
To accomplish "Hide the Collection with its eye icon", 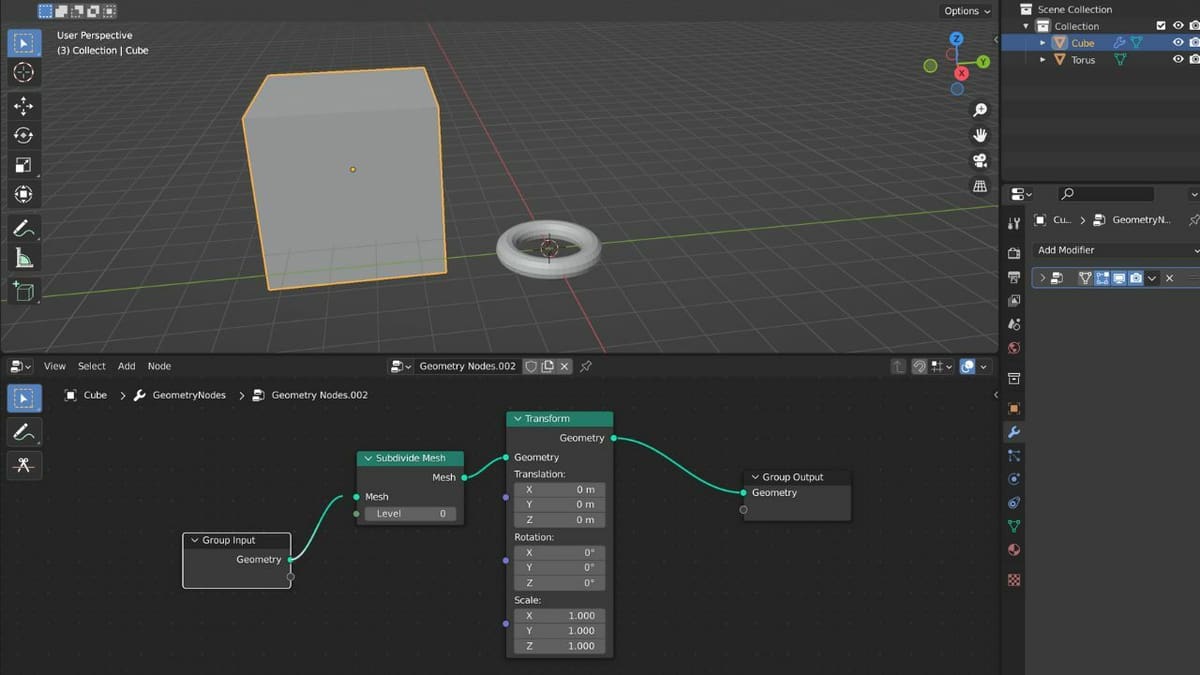I will [x=1178, y=26].
